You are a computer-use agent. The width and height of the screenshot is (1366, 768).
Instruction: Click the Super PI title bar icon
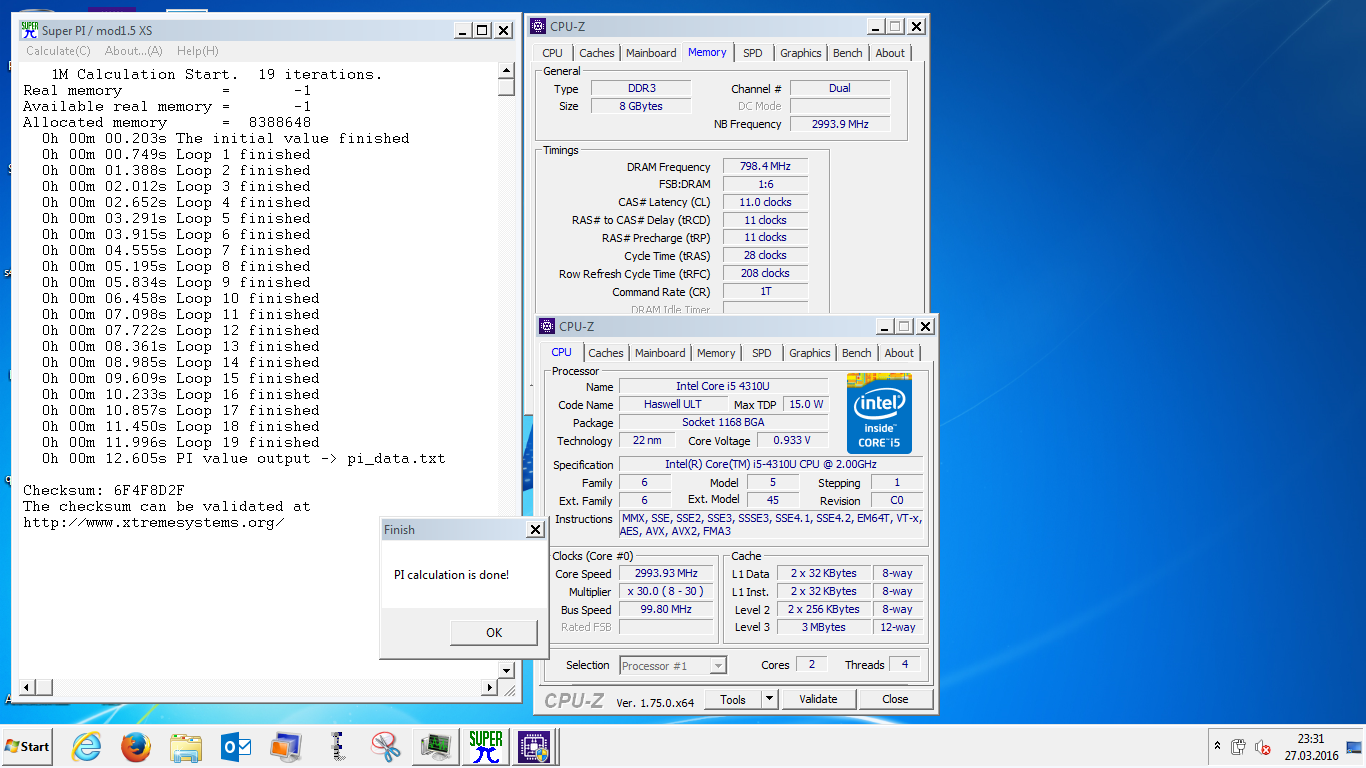pyautogui.click(x=30, y=30)
